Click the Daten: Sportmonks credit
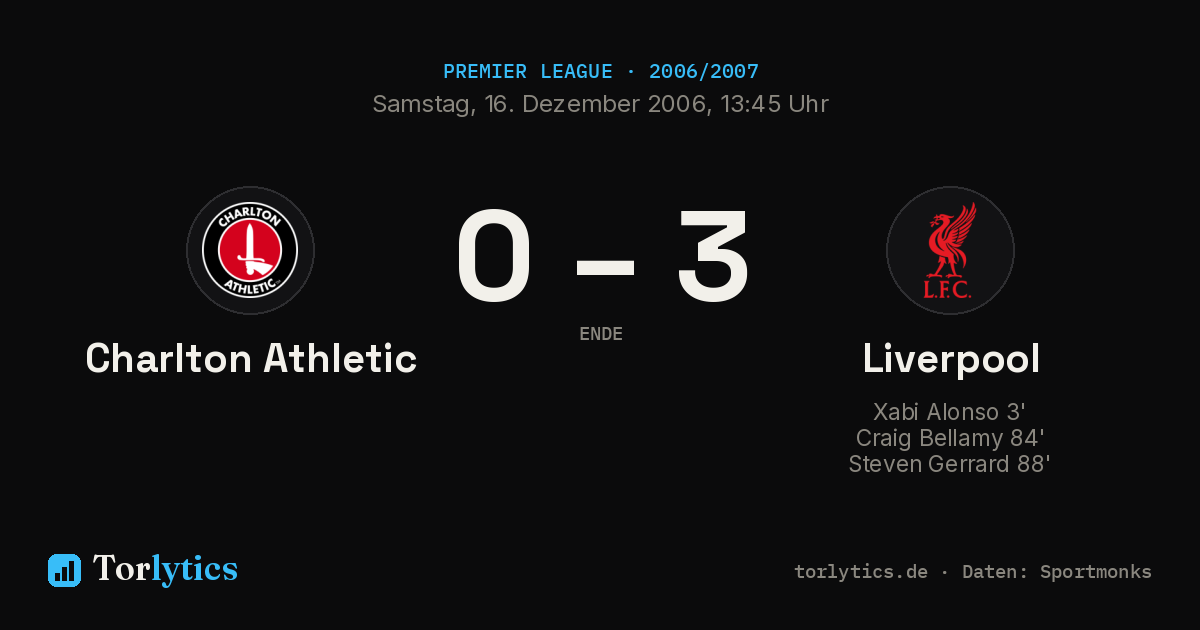Viewport: 1200px width, 630px height. (x=1057, y=572)
